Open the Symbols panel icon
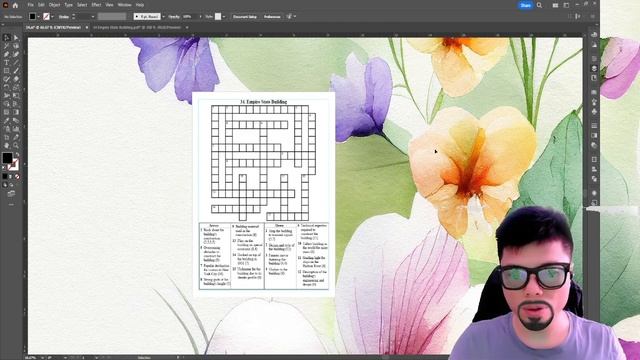The height and width of the screenshot is (360, 640). point(594,111)
